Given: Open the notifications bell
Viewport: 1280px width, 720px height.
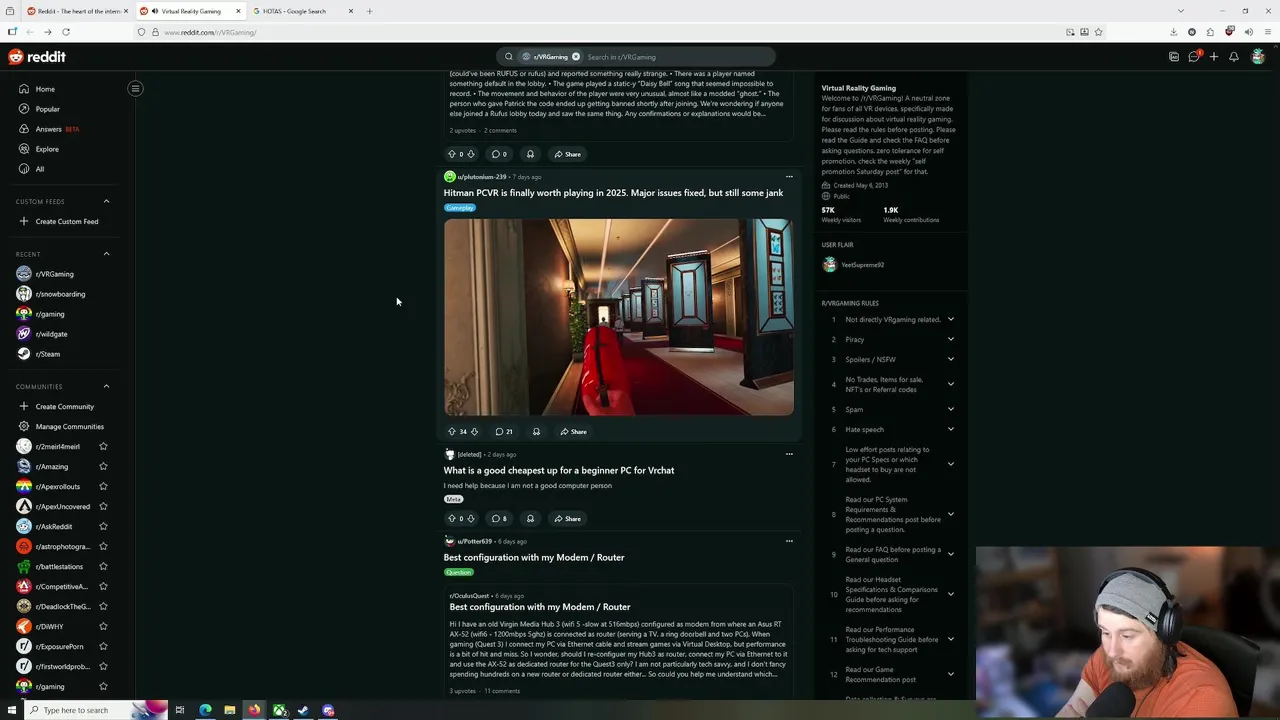Looking at the screenshot, I should (1233, 57).
